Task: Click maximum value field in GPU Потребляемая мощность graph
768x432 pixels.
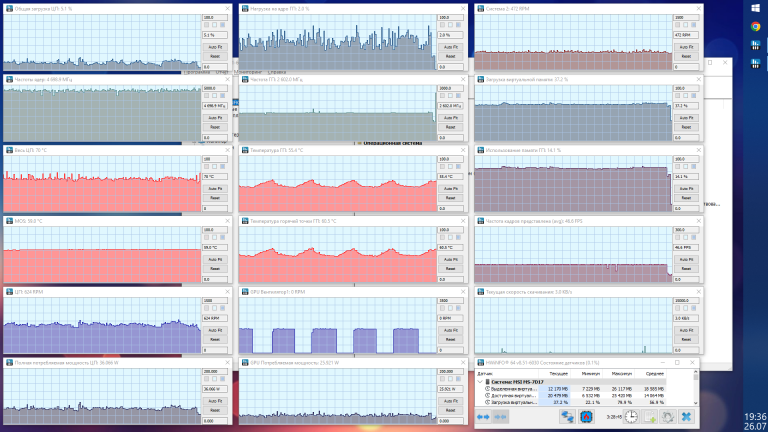Action: [x=451, y=371]
